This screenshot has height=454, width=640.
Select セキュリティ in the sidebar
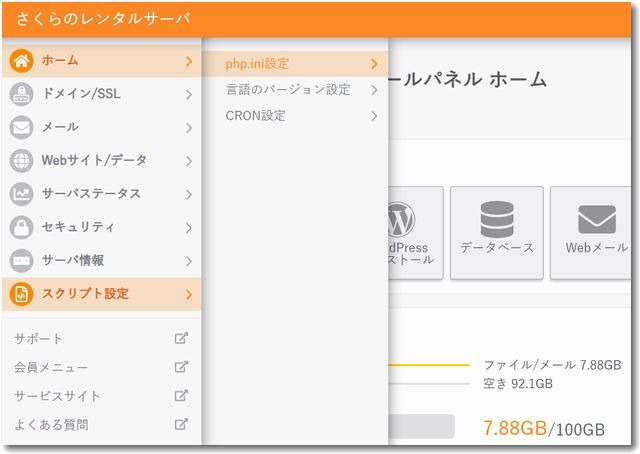click(x=102, y=227)
